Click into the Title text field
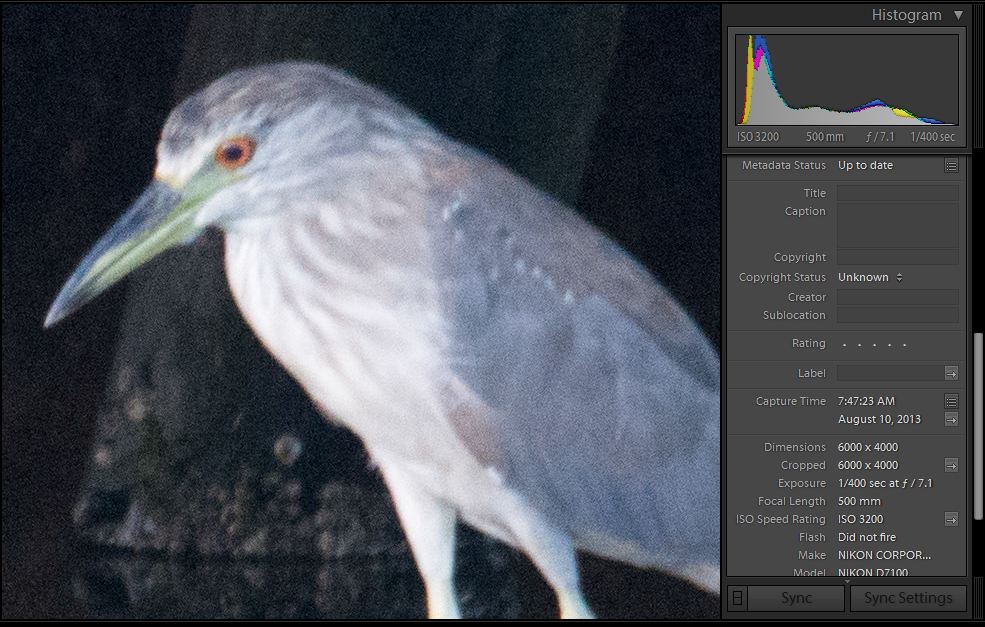The height and width of the screenshot is (627, 985). pos(897,193)
